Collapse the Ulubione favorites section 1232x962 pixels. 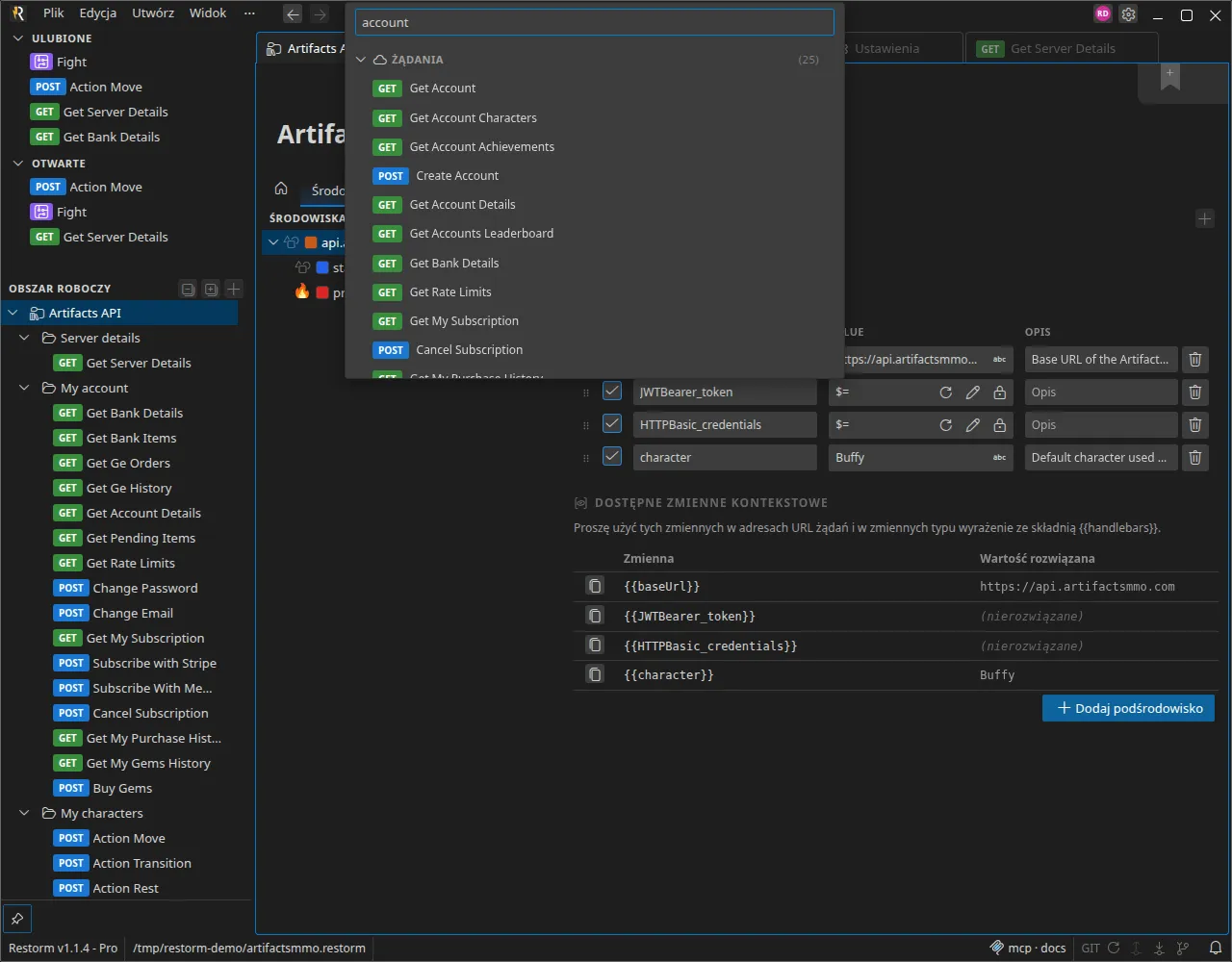[x=17, y=38]
